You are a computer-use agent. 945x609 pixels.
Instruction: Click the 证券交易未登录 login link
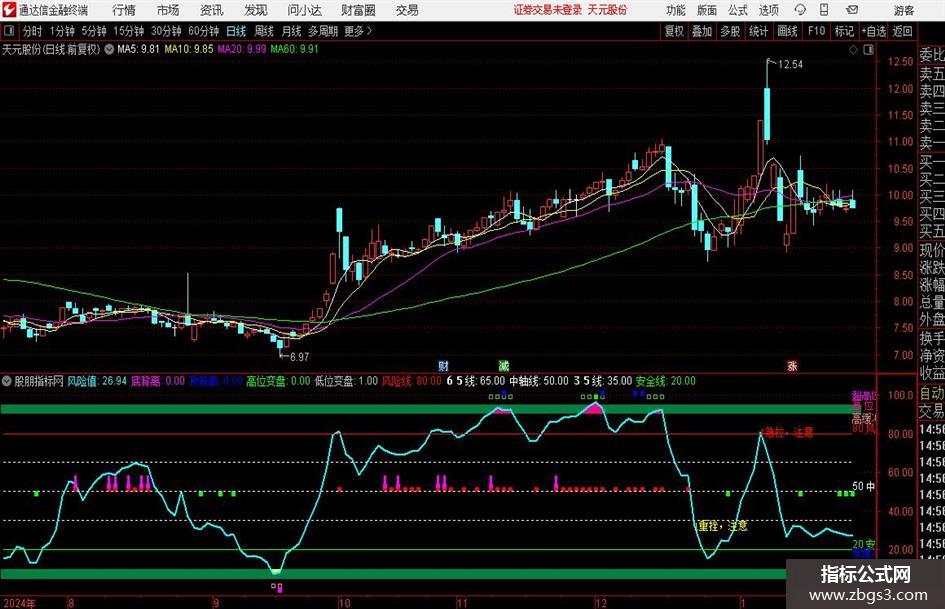548,10
